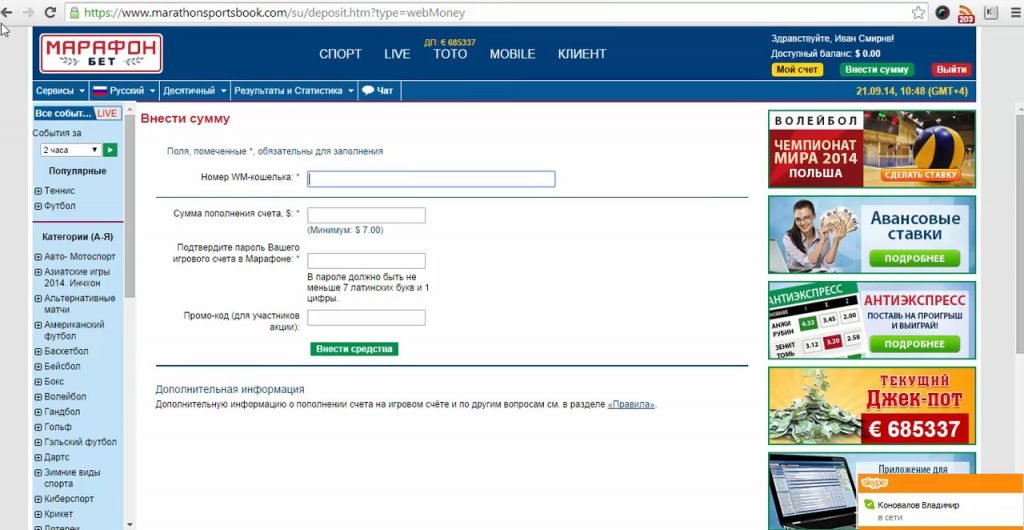Viewport: 1024px width, 530px height.
Task: Click the green padlock in address bar
Action: [74, 12]
